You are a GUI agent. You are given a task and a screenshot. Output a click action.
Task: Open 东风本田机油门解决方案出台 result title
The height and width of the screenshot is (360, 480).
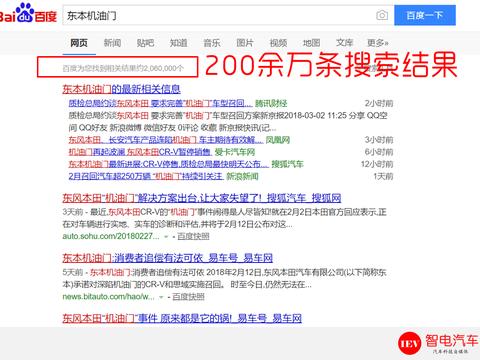[202, 198]
